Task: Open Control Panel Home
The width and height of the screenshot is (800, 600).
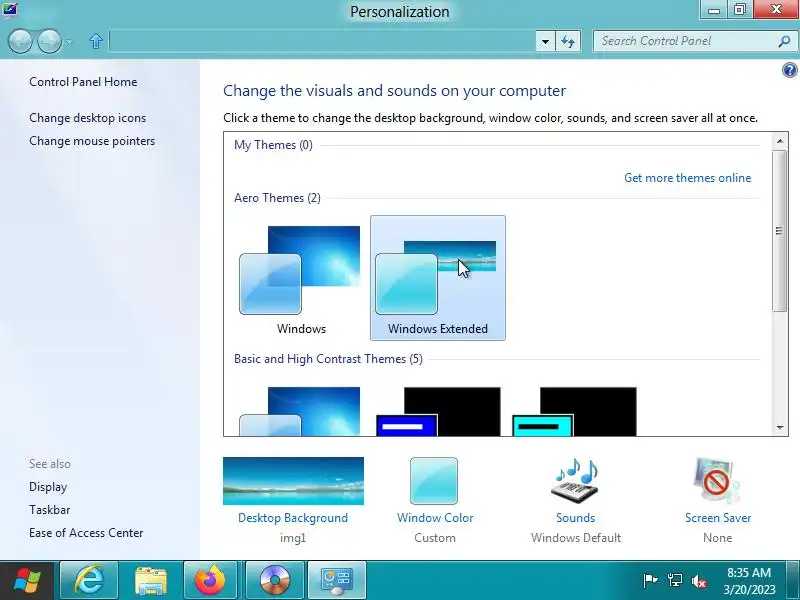Action: tap(83, 82)
